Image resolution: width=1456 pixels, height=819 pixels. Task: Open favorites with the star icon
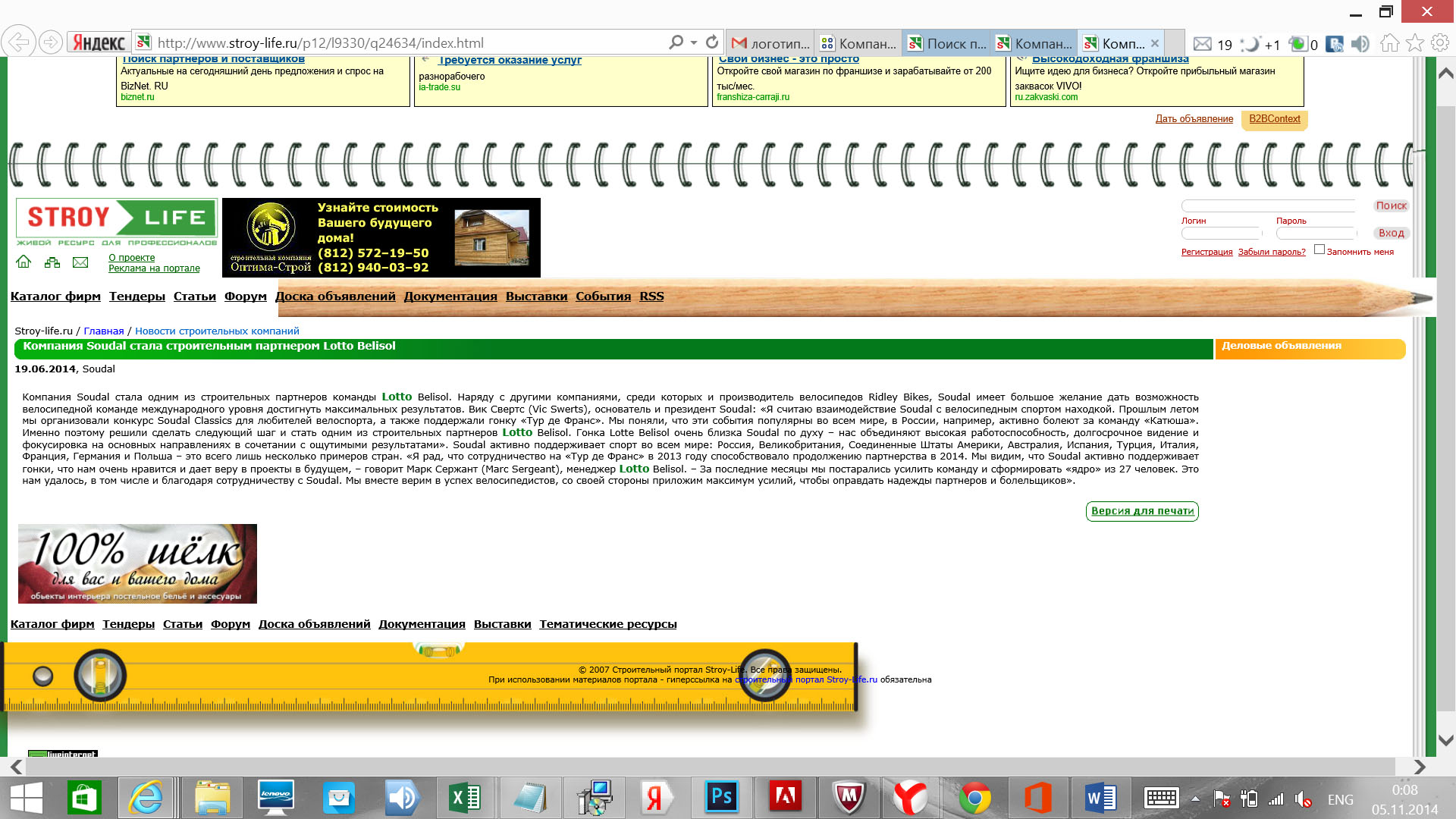coord(1414,43)
